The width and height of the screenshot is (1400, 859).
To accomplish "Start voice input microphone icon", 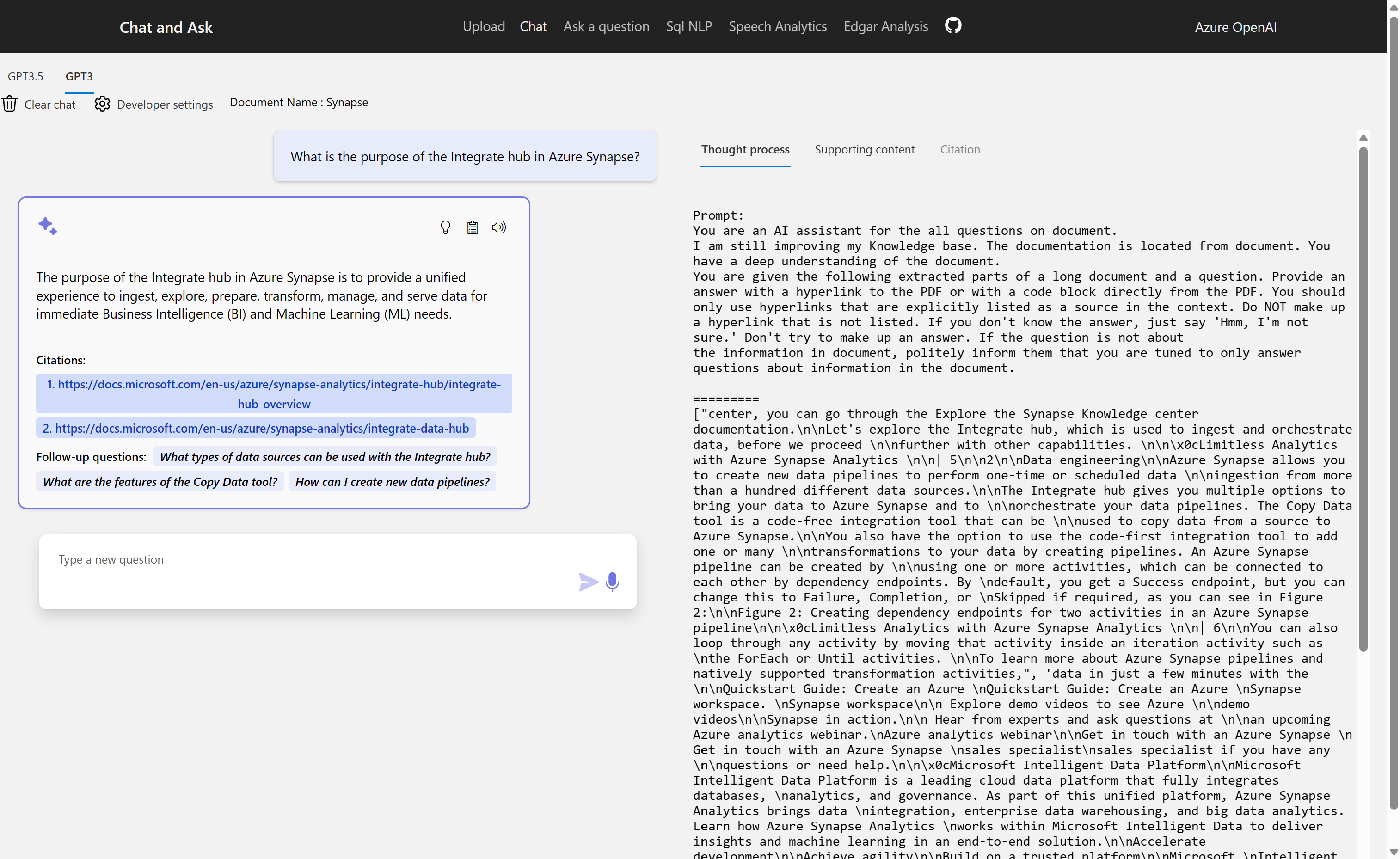I will coord(613,582).
